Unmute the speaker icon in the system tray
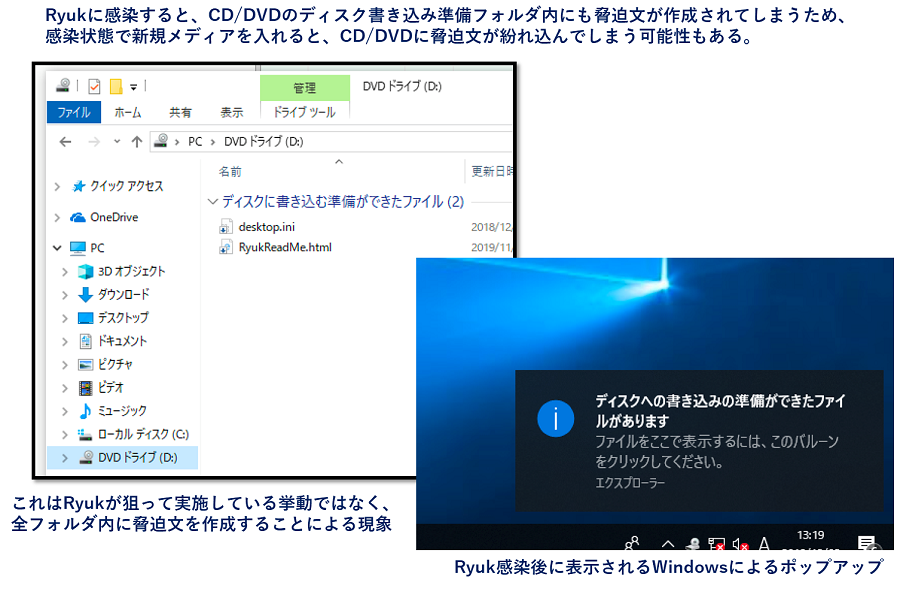Image resolution: width=900 pixels, height=589 pixels. [x=739, y=543]
